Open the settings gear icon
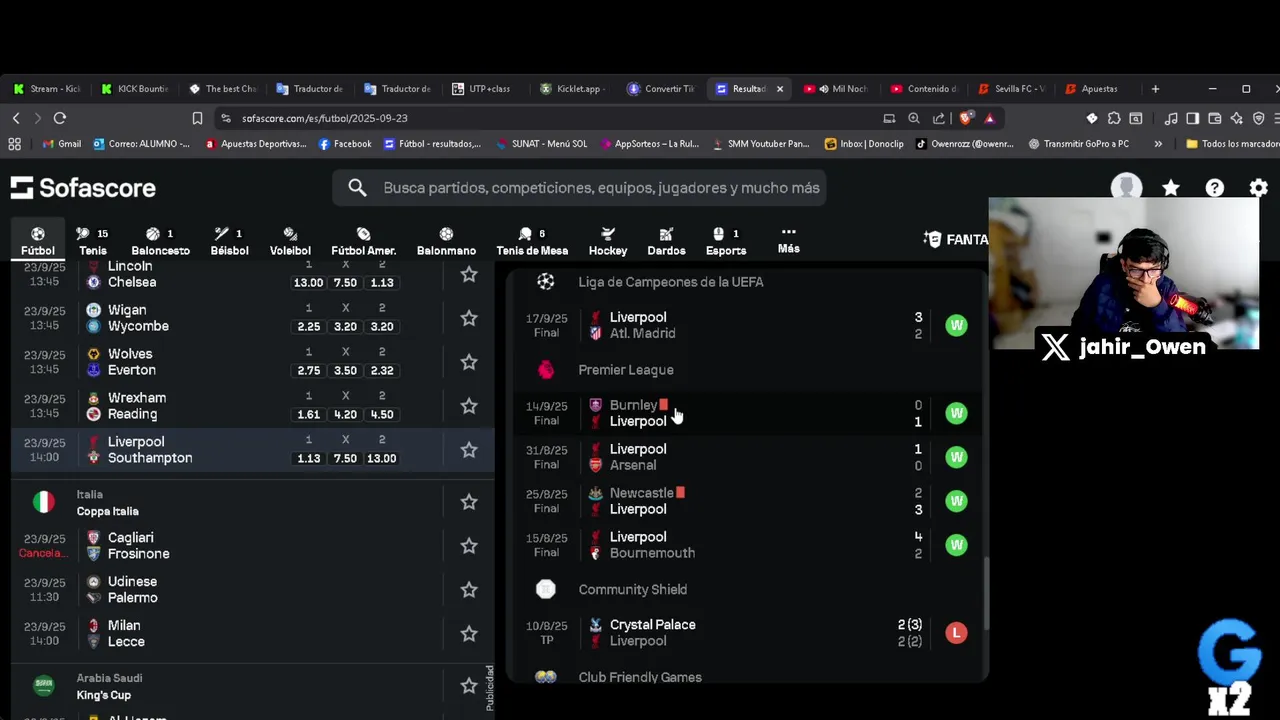The width and height of the screenshot is (1280, 720). point(1259,188)
